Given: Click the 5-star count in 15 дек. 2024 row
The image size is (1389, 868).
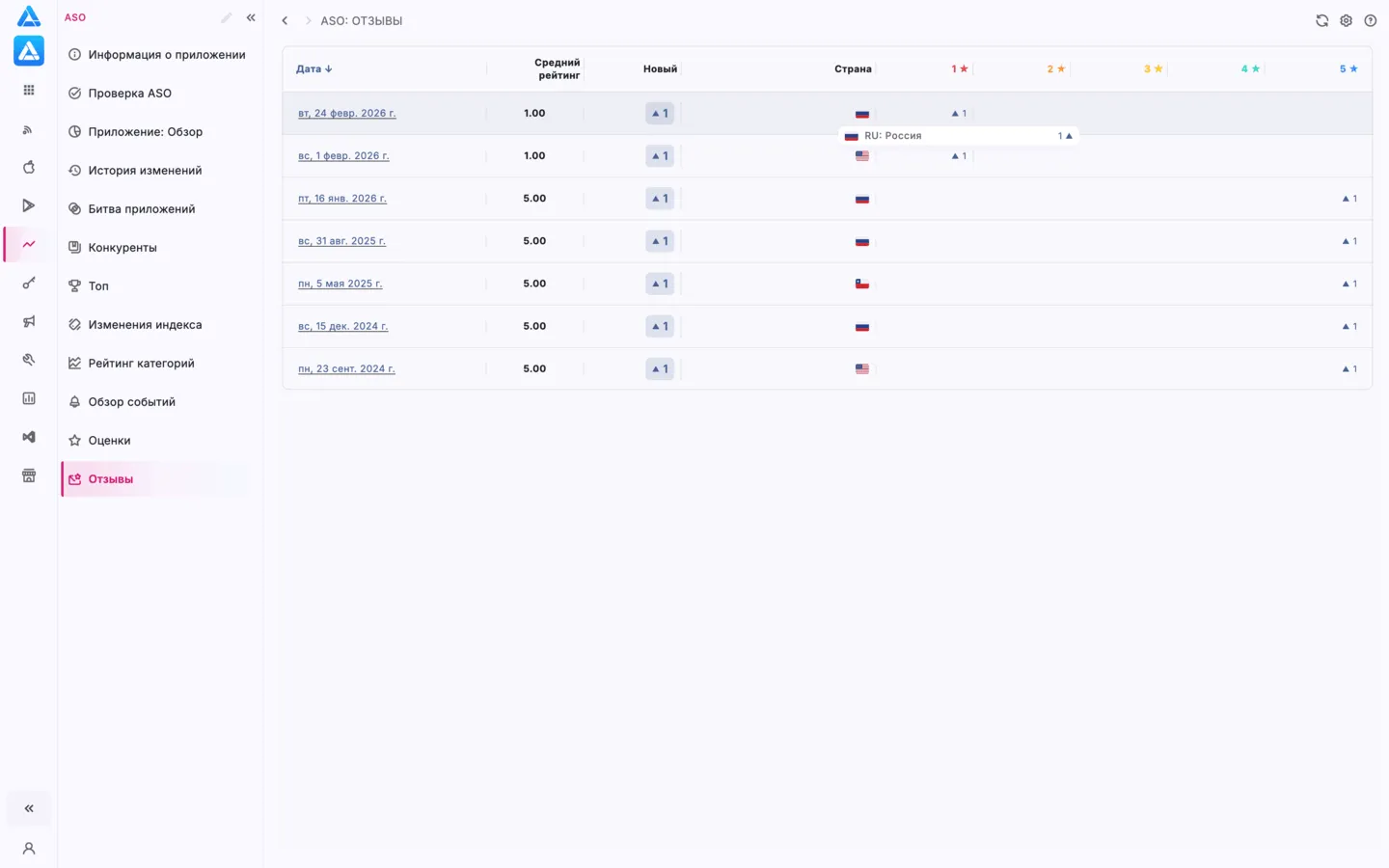Looking at the screenshot, I should 1349,326.
